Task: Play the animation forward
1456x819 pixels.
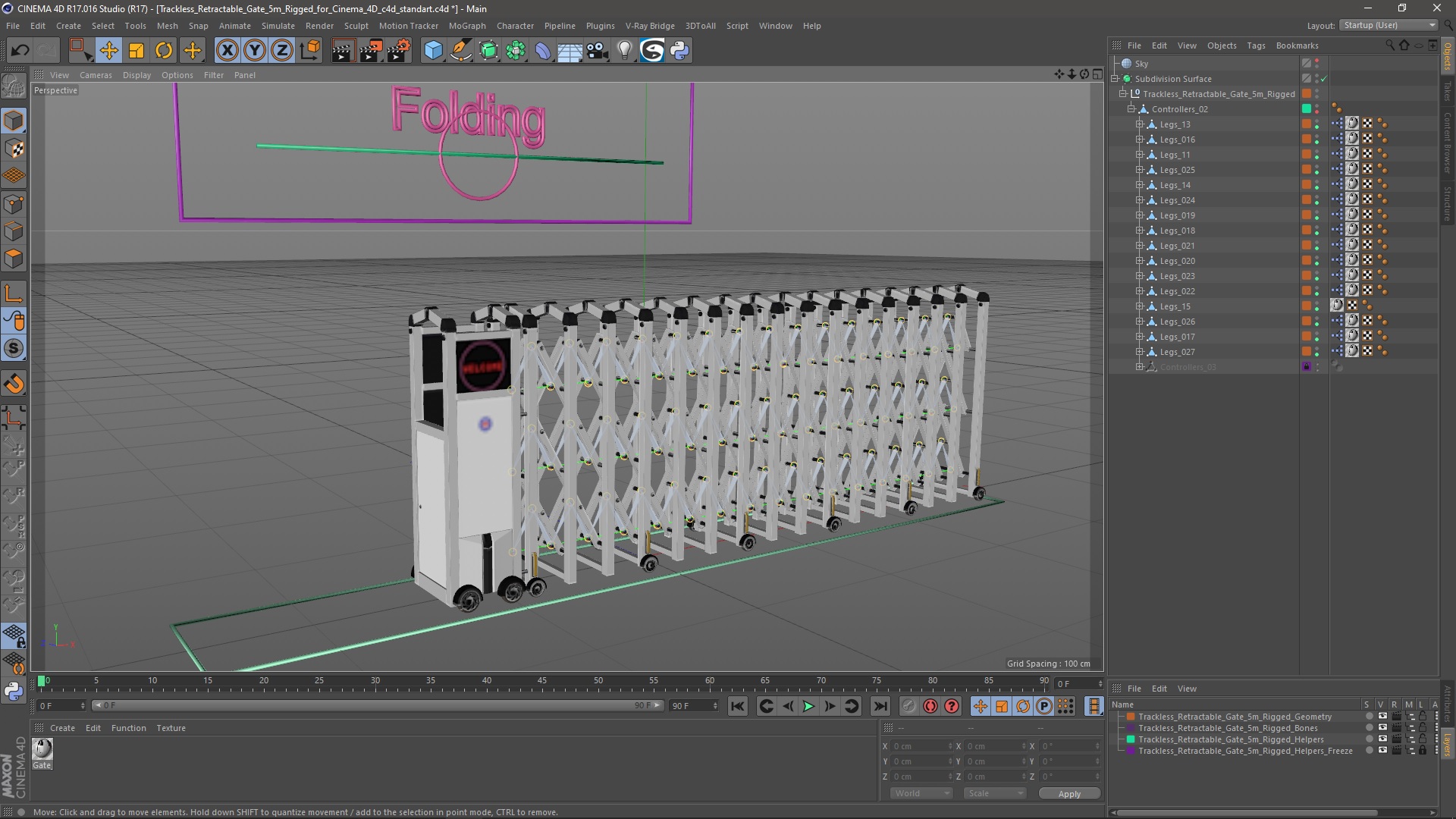Action: click(x=808, y=707)
